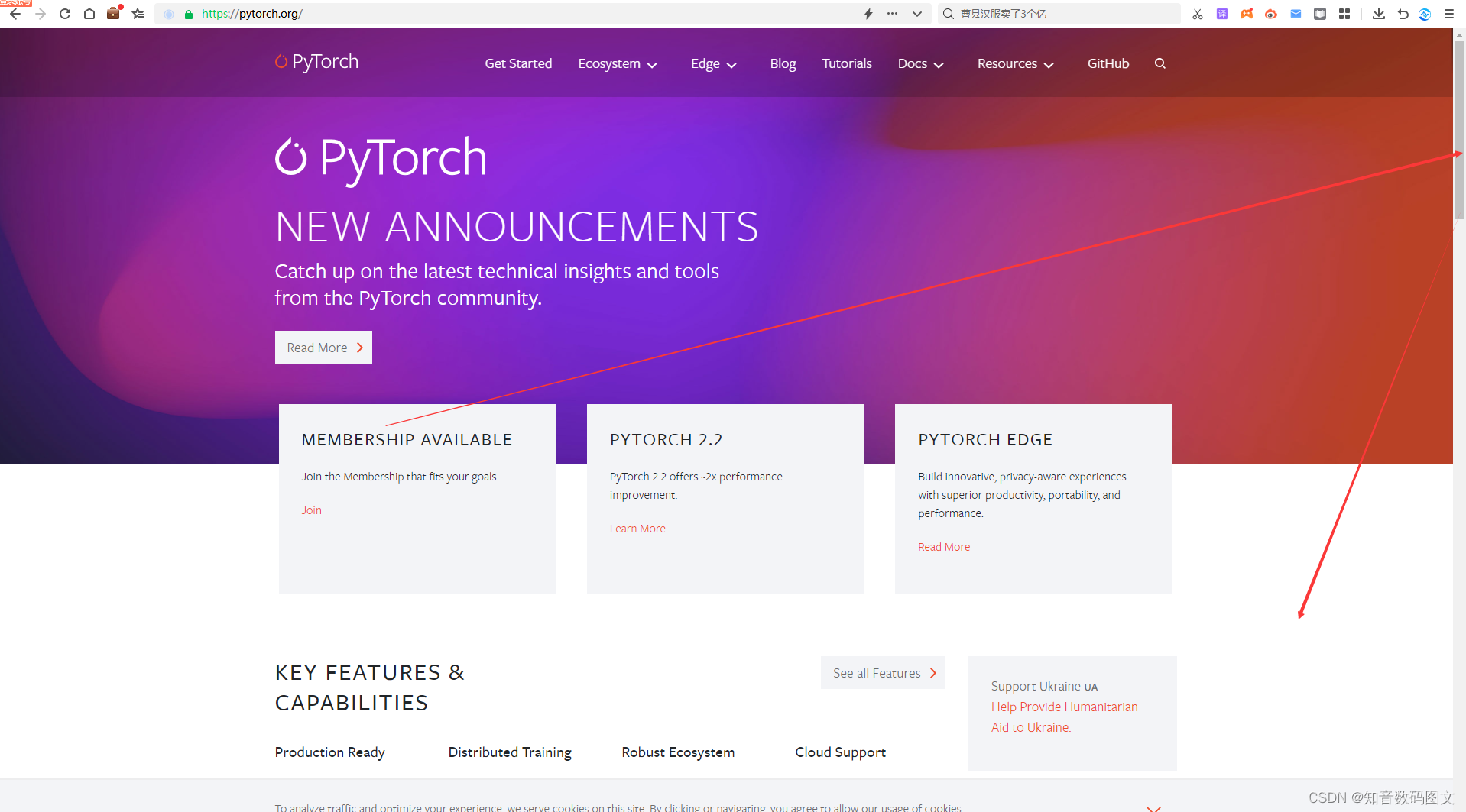1466x812 pixels.
Task: Click the screenshot scissors icon in toolbar
Action: coord(1198,14)
